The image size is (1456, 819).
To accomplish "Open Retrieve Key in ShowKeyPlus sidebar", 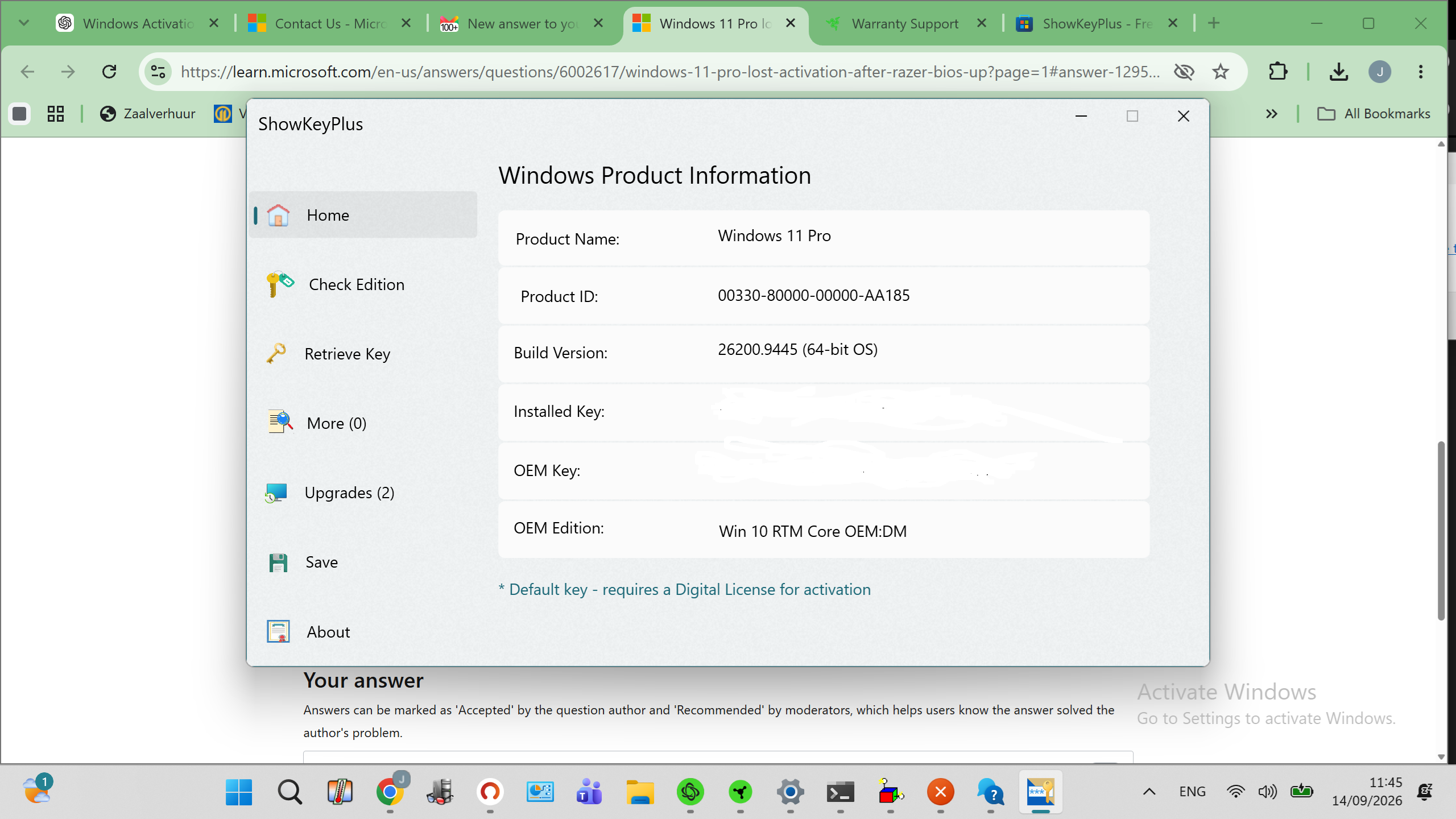I will (x=363, y=354).
